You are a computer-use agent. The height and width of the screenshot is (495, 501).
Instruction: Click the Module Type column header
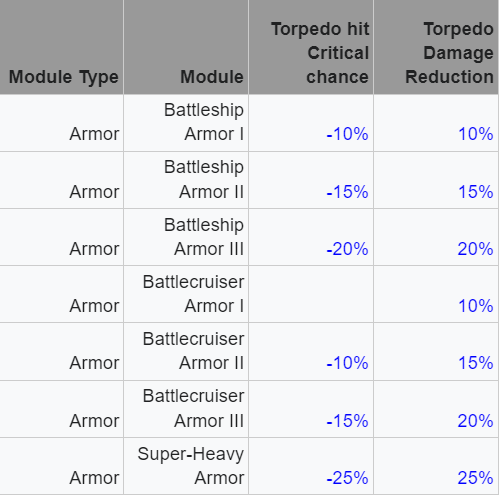point(61,47)
